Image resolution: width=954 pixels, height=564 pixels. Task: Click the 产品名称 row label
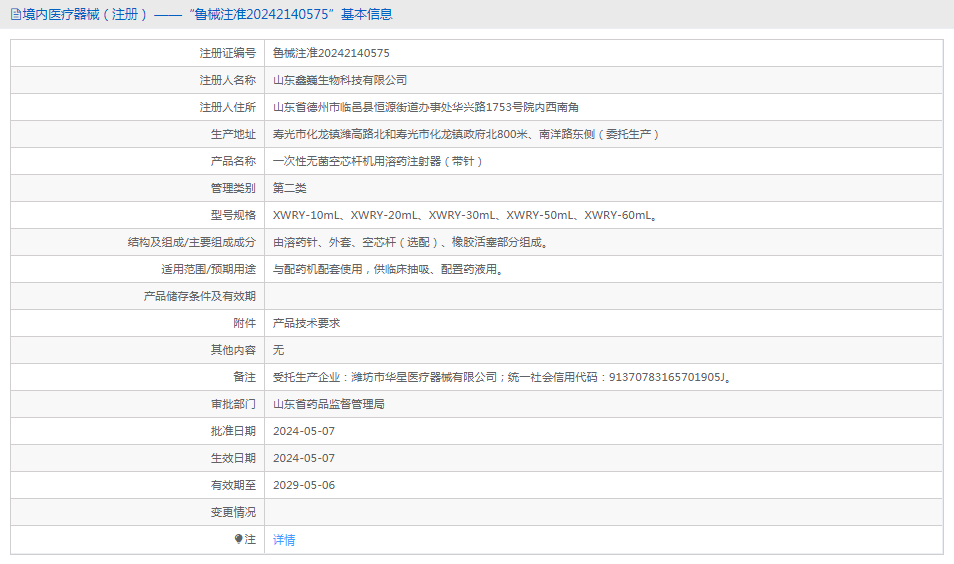tap(233, 161)
